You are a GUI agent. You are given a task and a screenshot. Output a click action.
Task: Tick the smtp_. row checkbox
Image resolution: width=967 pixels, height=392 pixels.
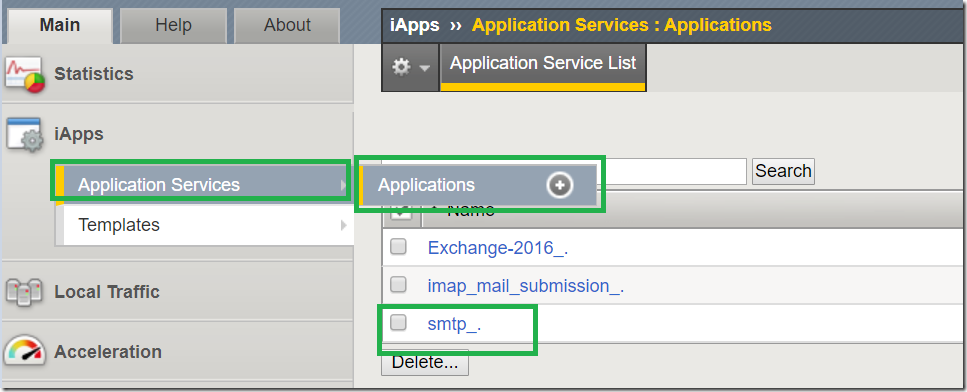(398, 322)
